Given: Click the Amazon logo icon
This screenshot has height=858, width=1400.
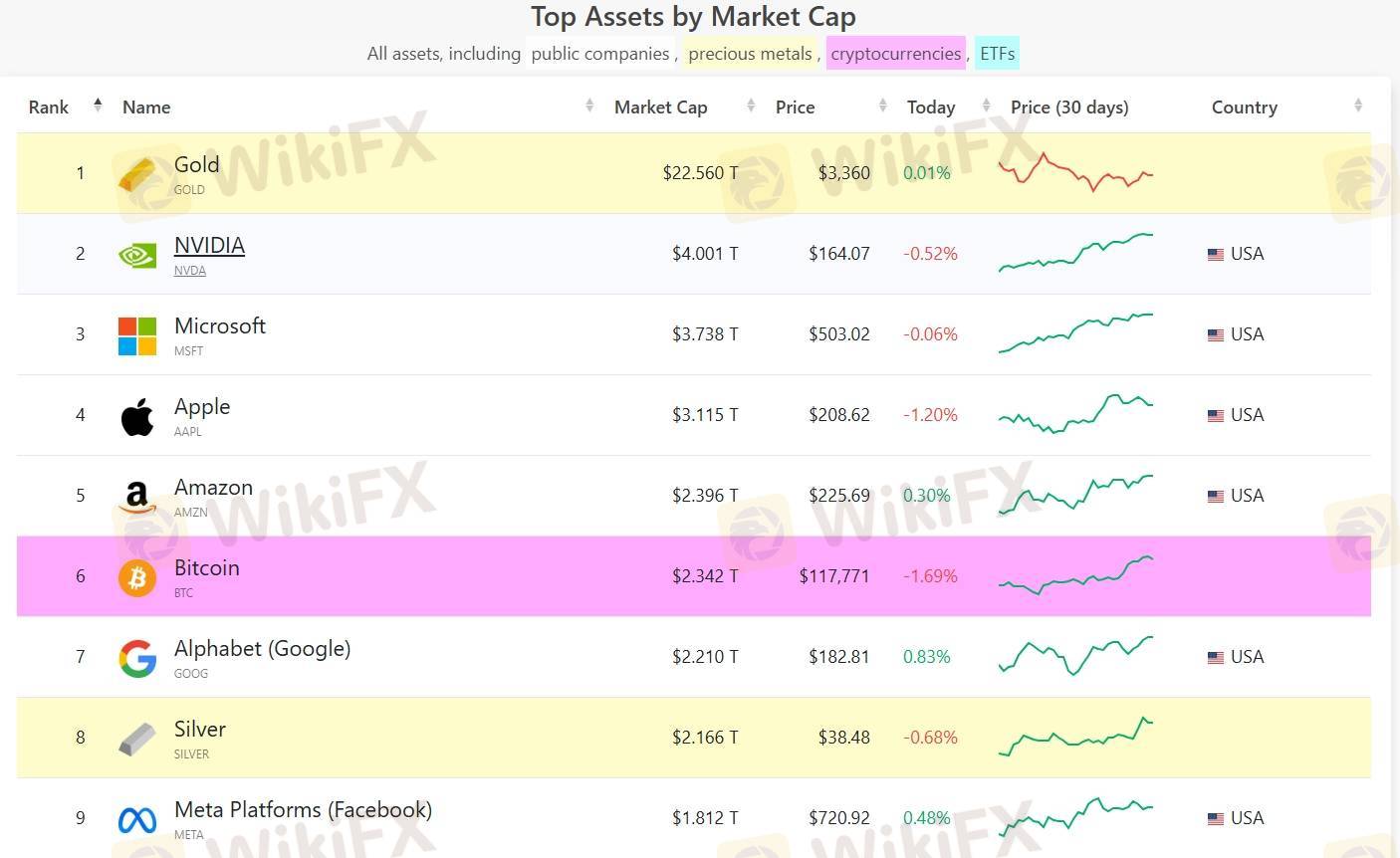Looking at the screenshot, I should pos(137,497).
